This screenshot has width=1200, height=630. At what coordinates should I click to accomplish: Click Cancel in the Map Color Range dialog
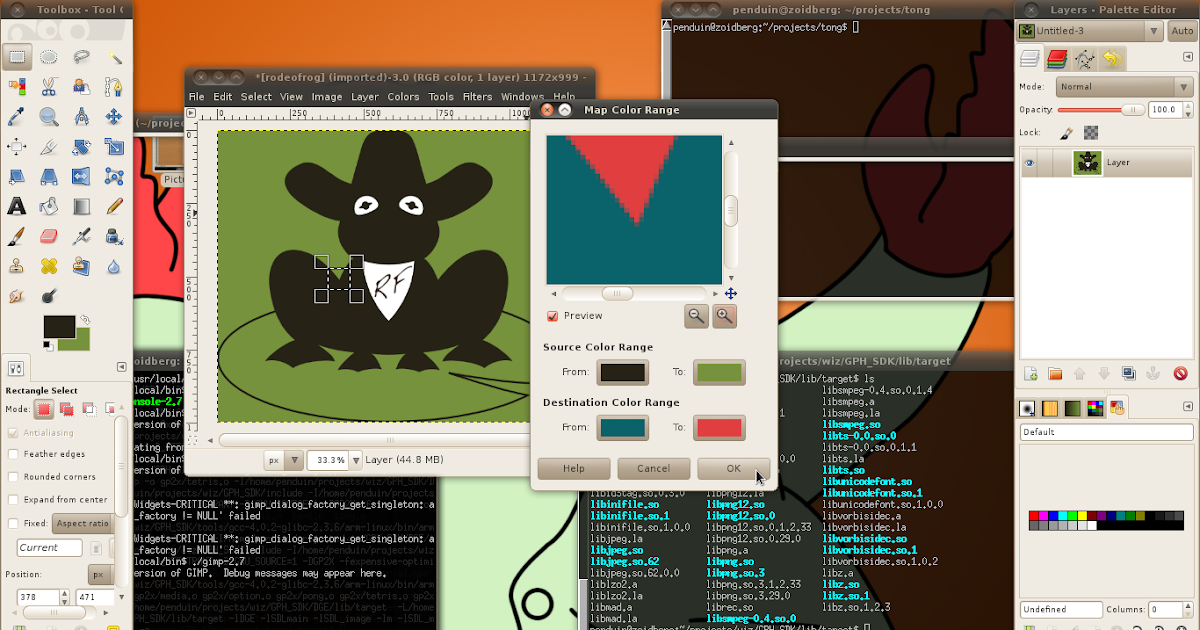653,468
